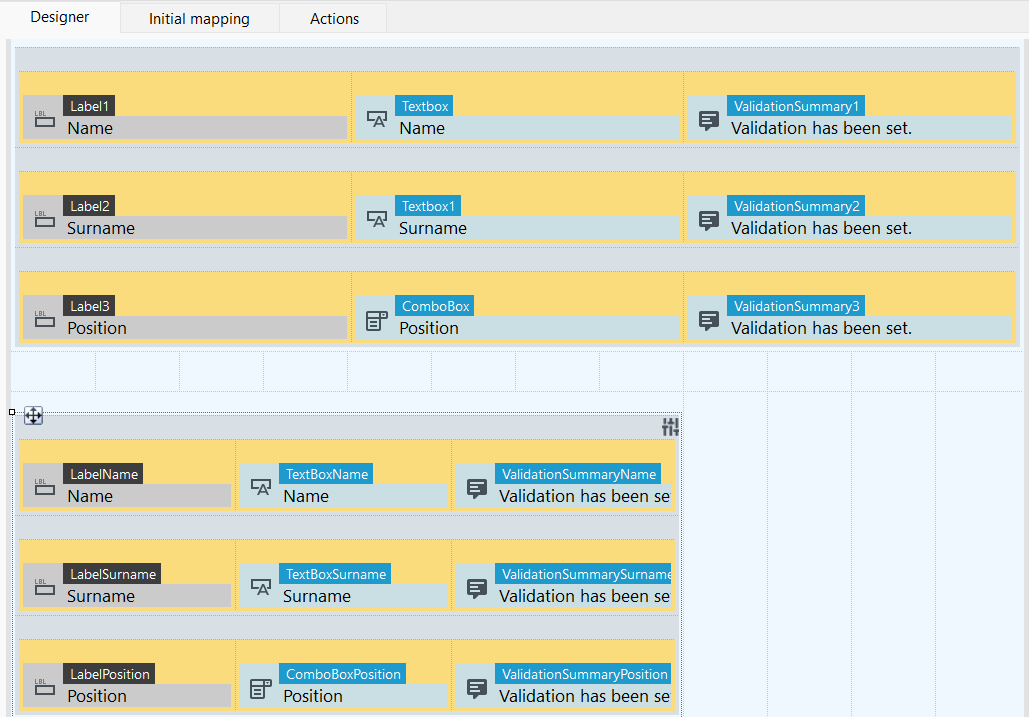Click the validation icon beside ValidationSummary3
The width and height of the screenshot is (1029, 717).
click(x=709, y=321)
